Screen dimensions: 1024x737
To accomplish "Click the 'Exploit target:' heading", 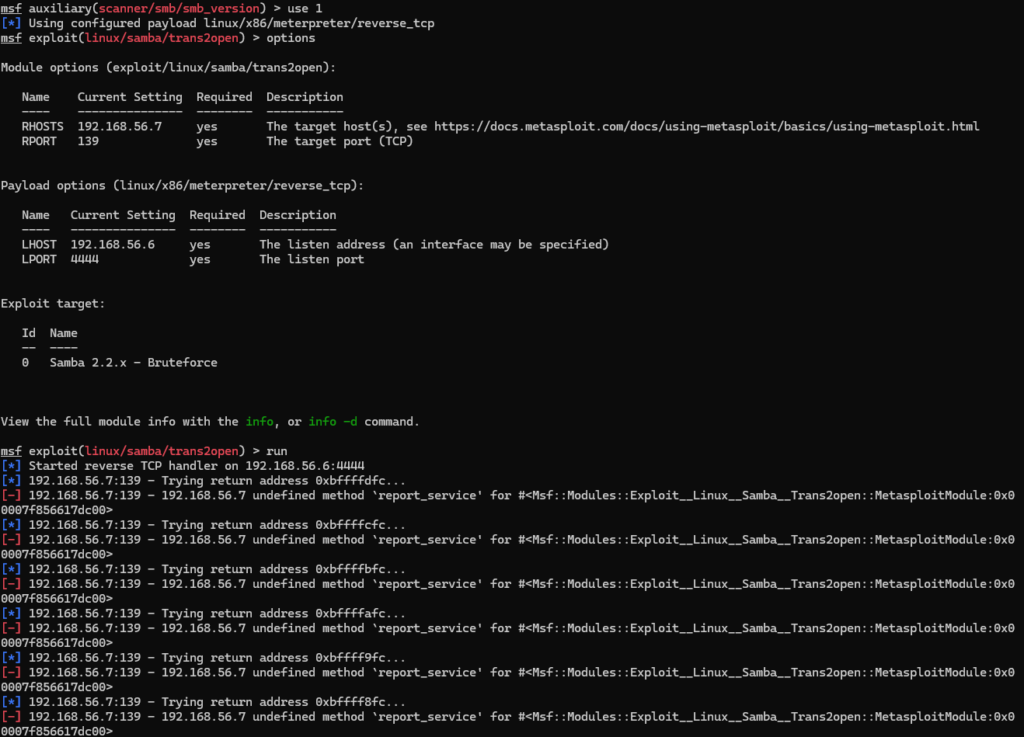I will (53, 304).
